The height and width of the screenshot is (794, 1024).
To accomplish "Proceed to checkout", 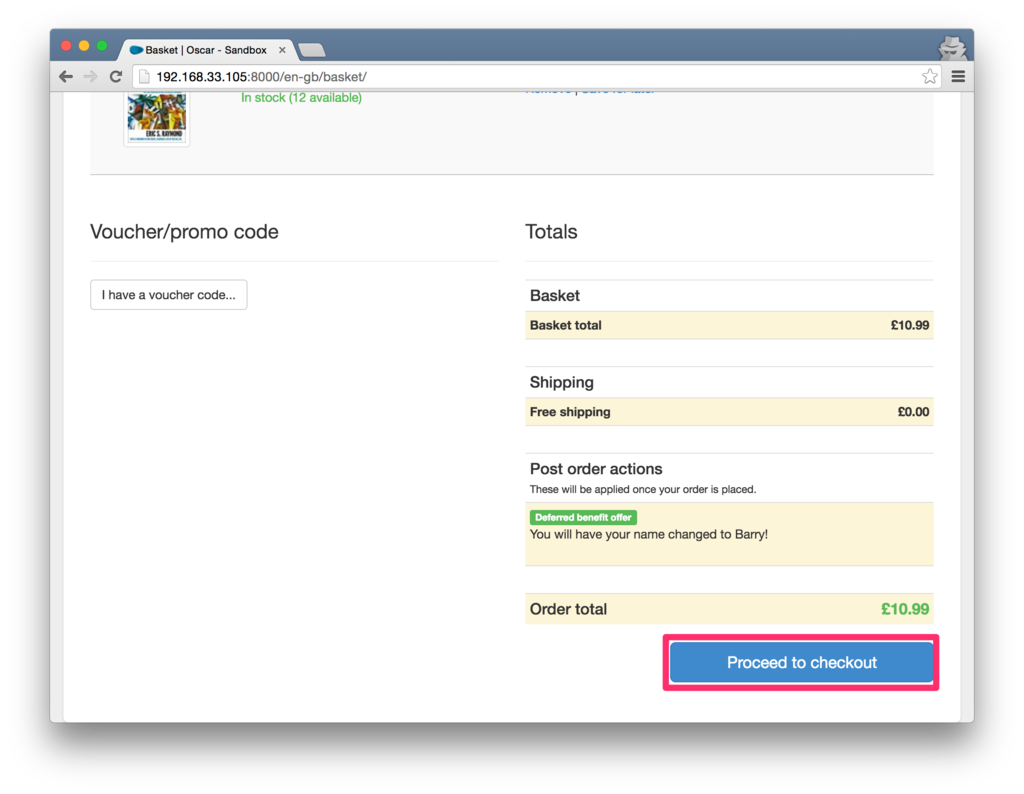I will [x=801, y=662].
